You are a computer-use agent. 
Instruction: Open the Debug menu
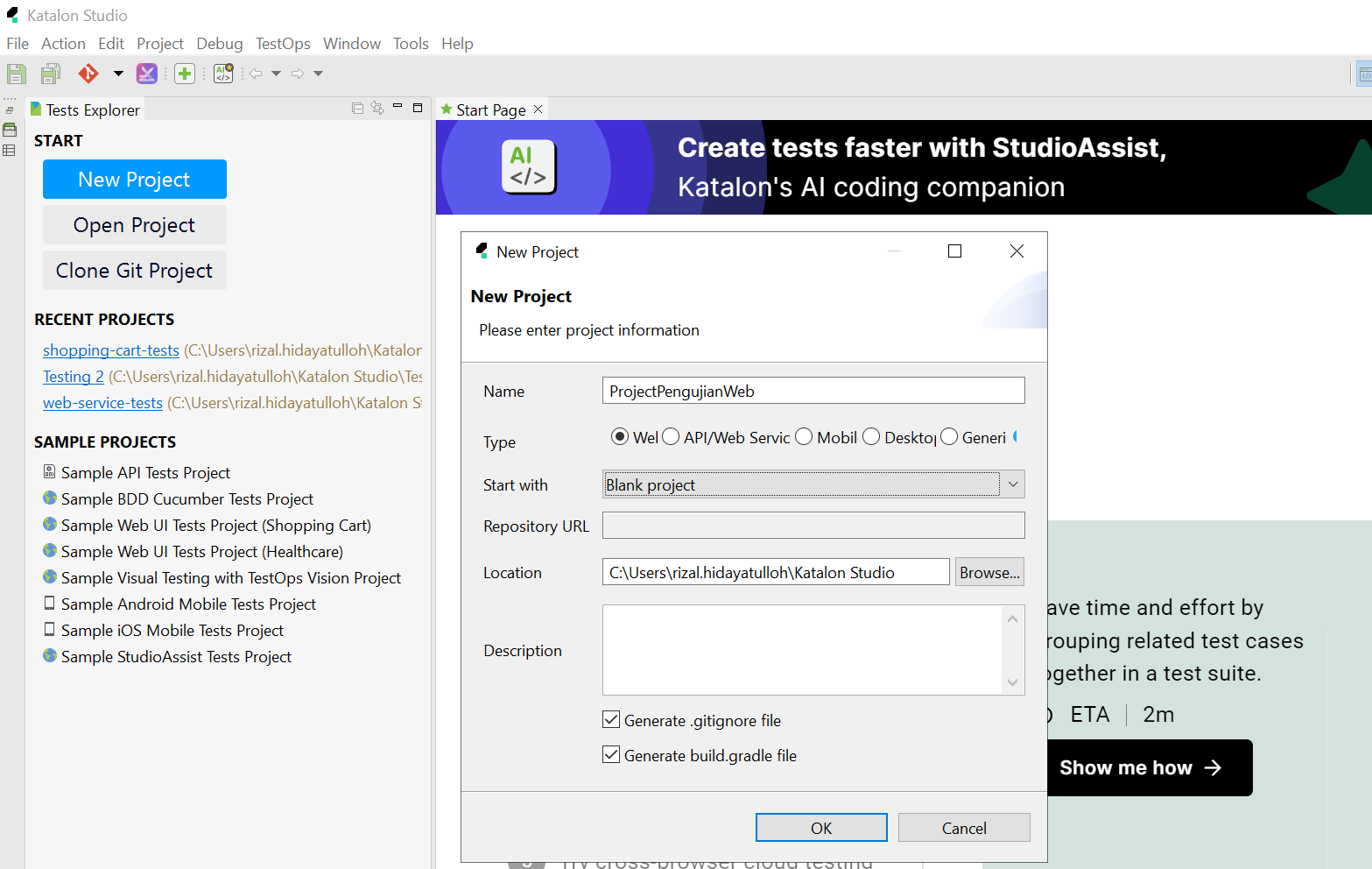pyautogui.click(x=220, y=44)
